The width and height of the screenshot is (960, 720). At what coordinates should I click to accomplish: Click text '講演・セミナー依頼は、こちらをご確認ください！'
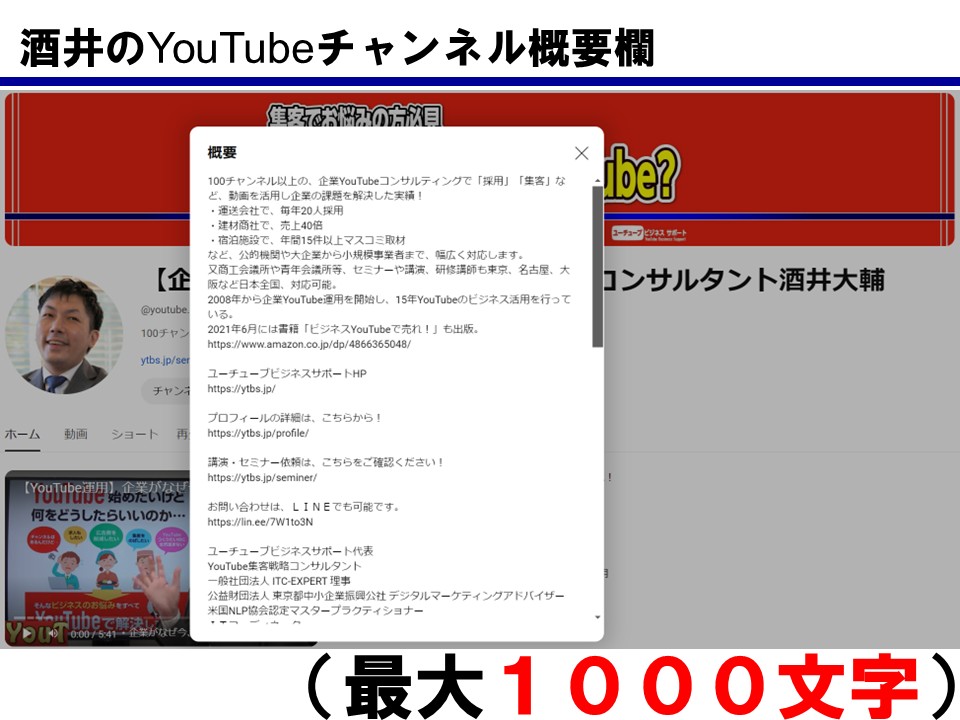pyautogui.click(x=326, y=462)
